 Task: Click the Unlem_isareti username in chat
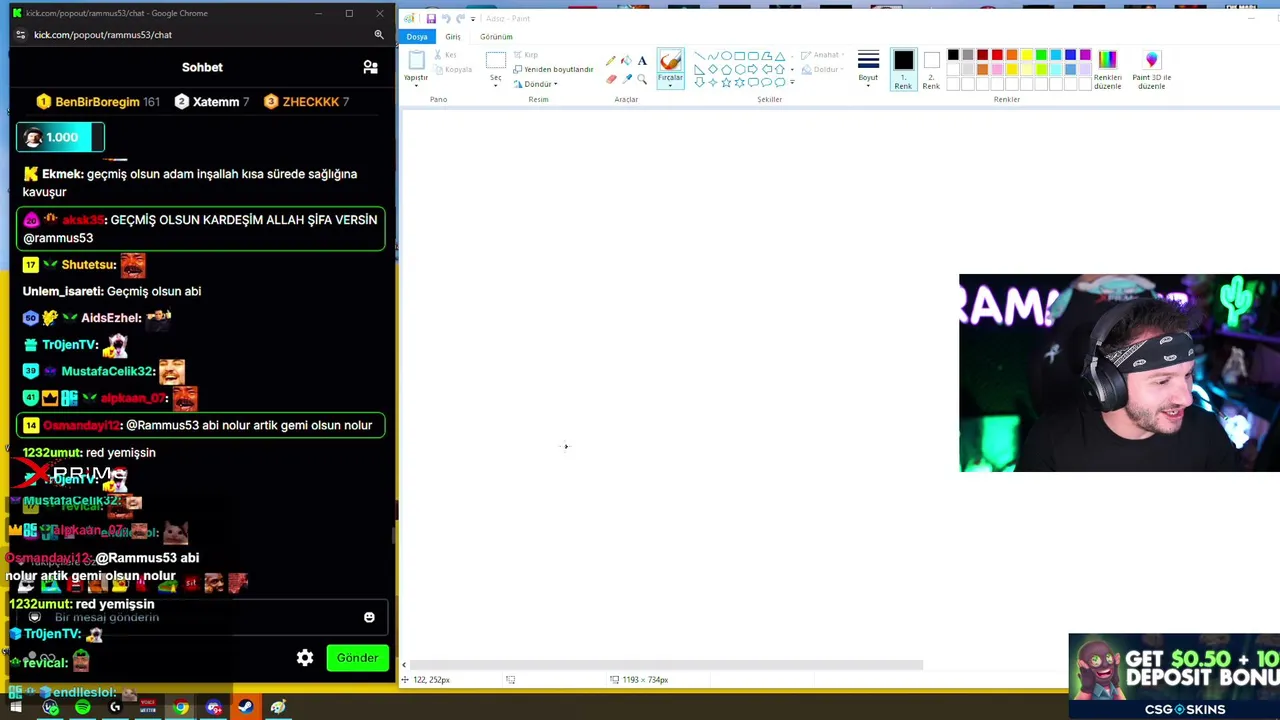coord(63,291)
